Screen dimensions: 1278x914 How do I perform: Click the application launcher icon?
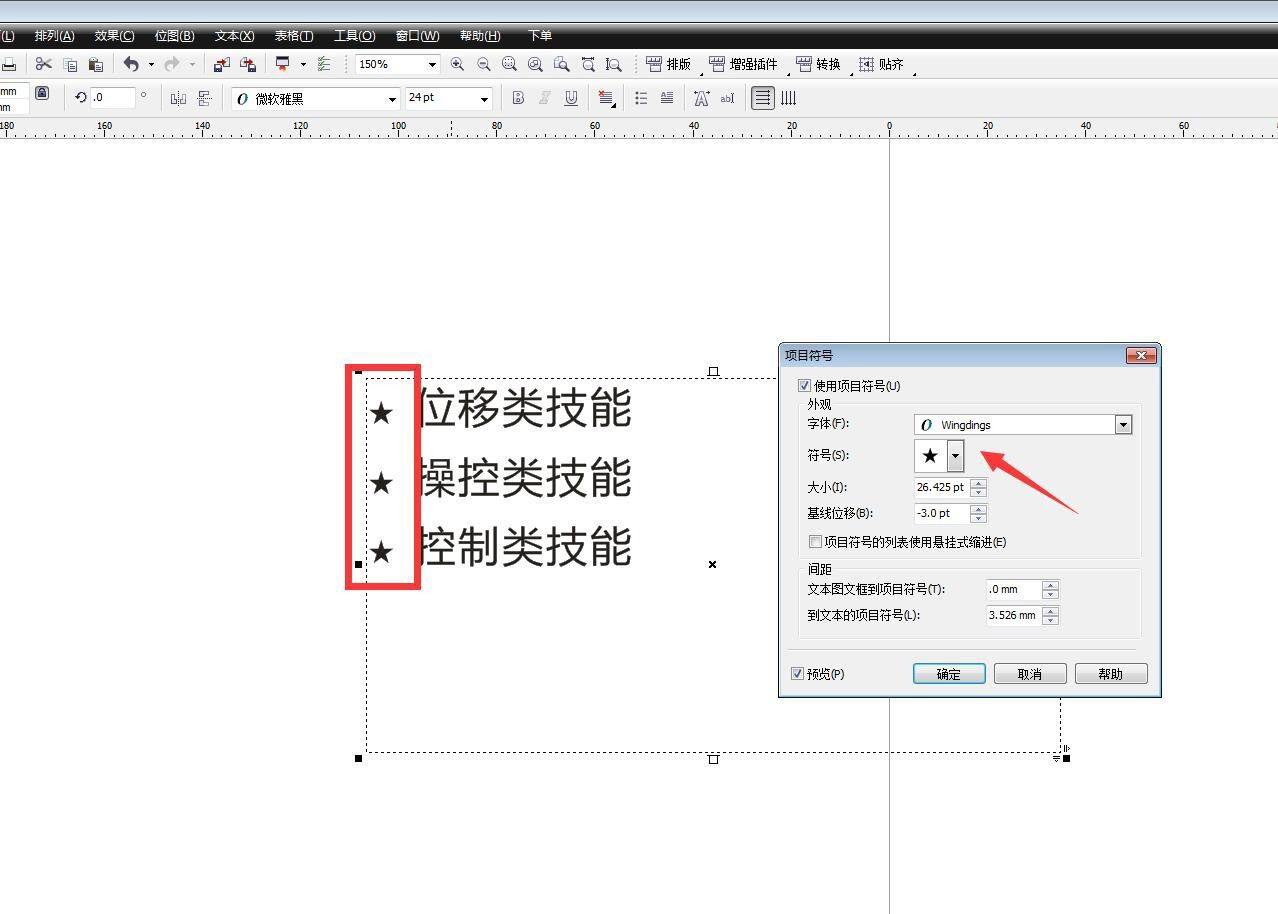pyautogui.click(x=283, y=64)
